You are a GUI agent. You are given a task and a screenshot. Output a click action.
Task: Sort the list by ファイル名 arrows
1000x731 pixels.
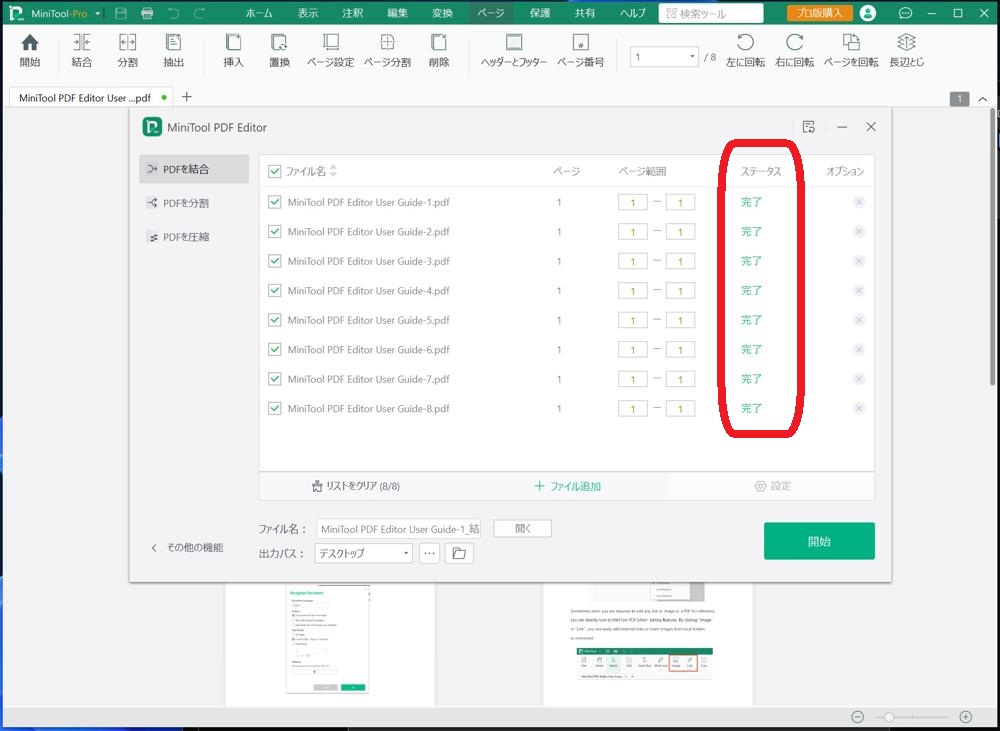(x=333, y=171)
